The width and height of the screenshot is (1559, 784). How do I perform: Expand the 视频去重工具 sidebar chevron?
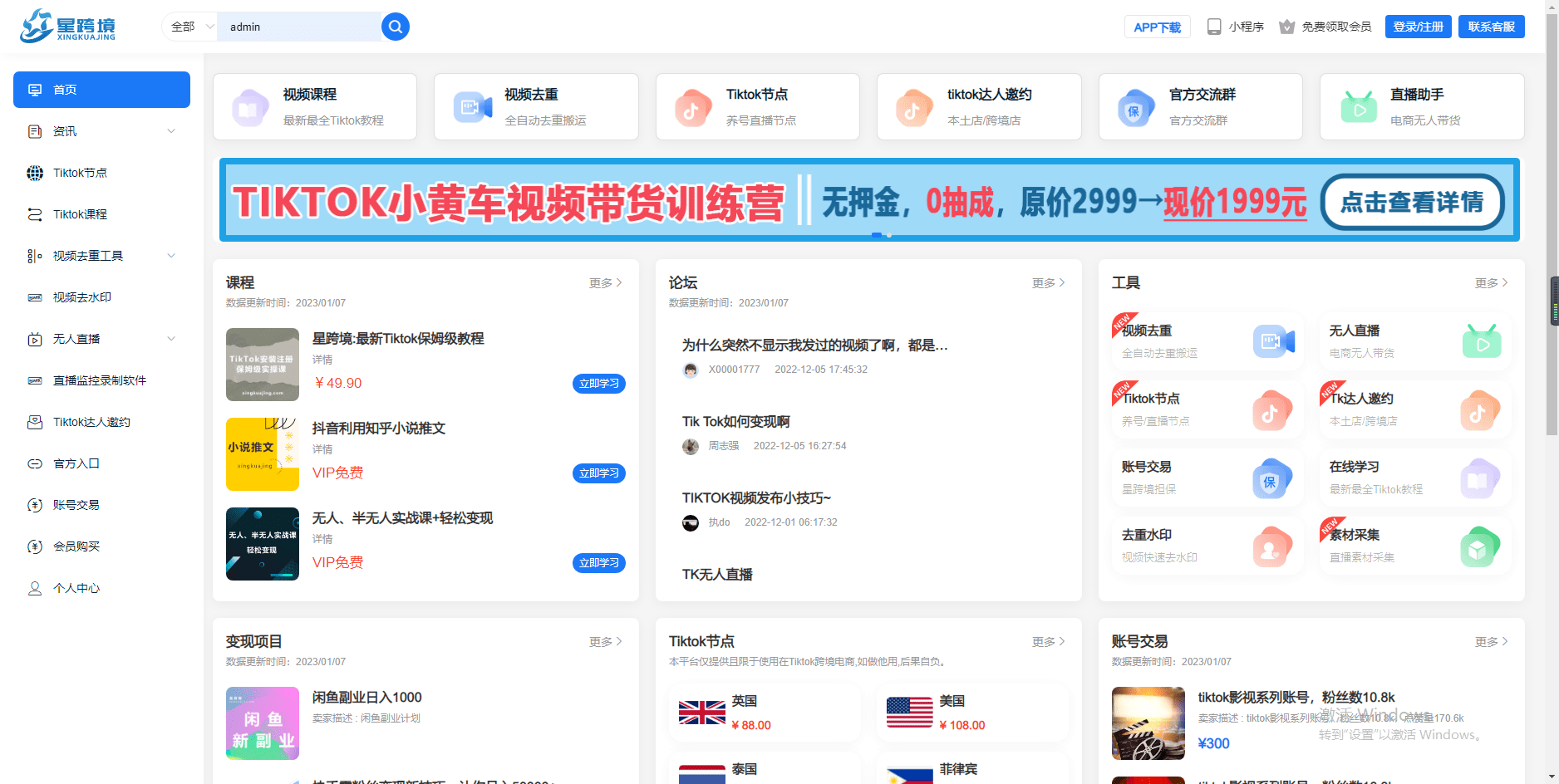171,256
